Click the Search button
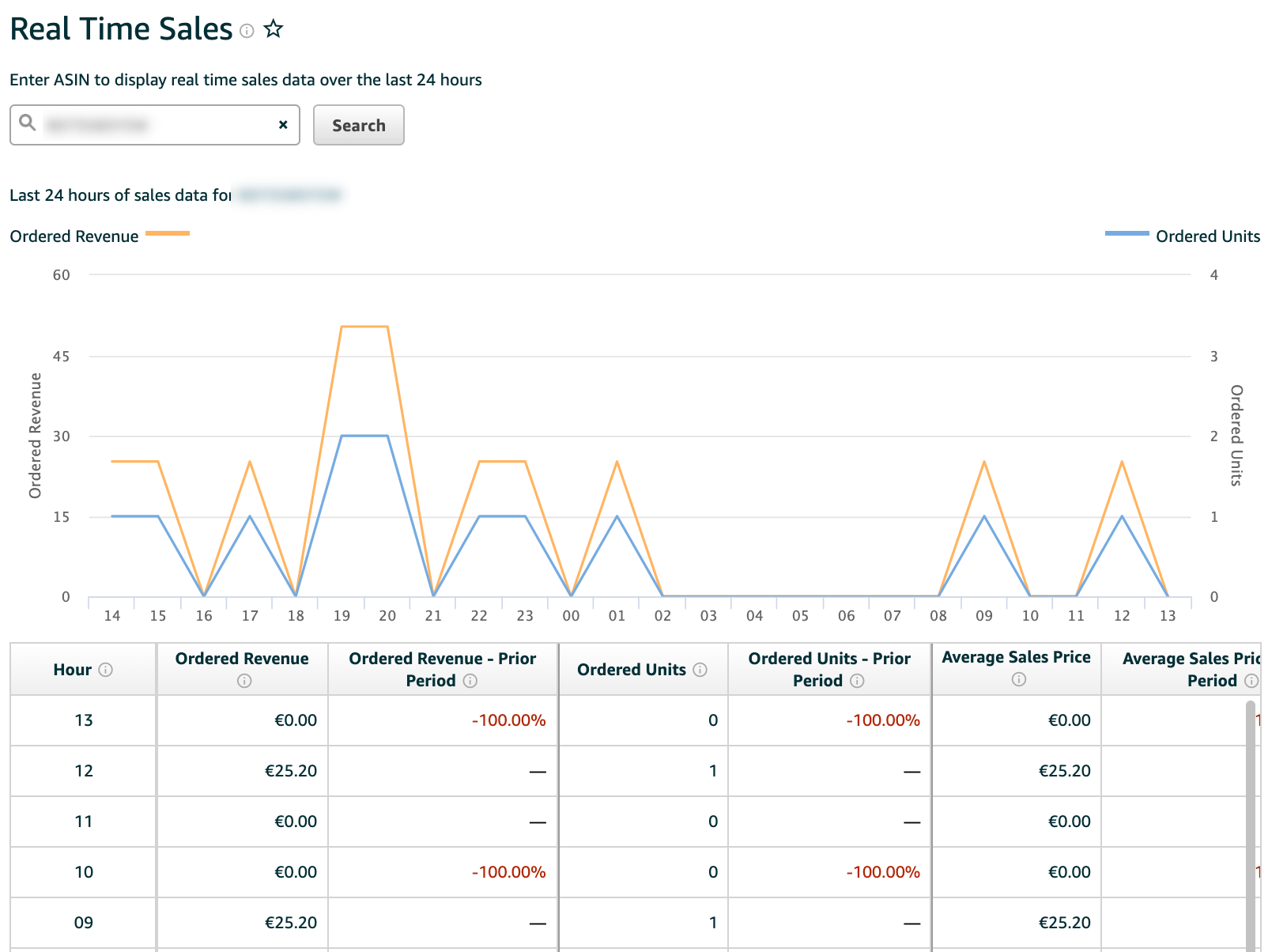Viewport: 1287px width, 952px height. tap(358, 124)
